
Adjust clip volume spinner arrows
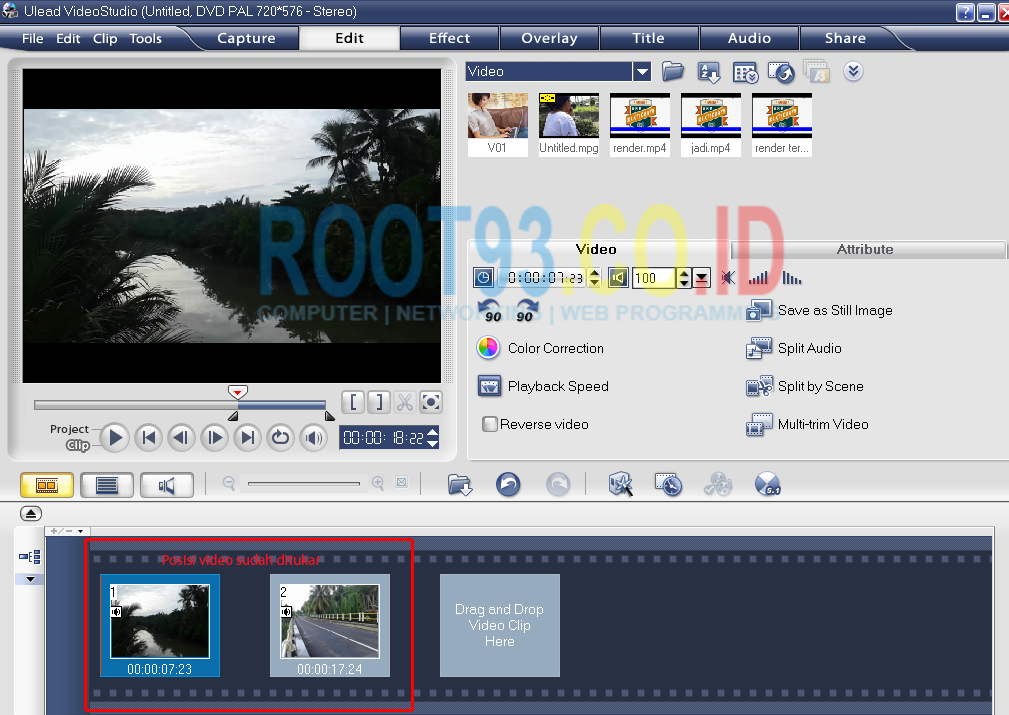click(x=684, y=278)
